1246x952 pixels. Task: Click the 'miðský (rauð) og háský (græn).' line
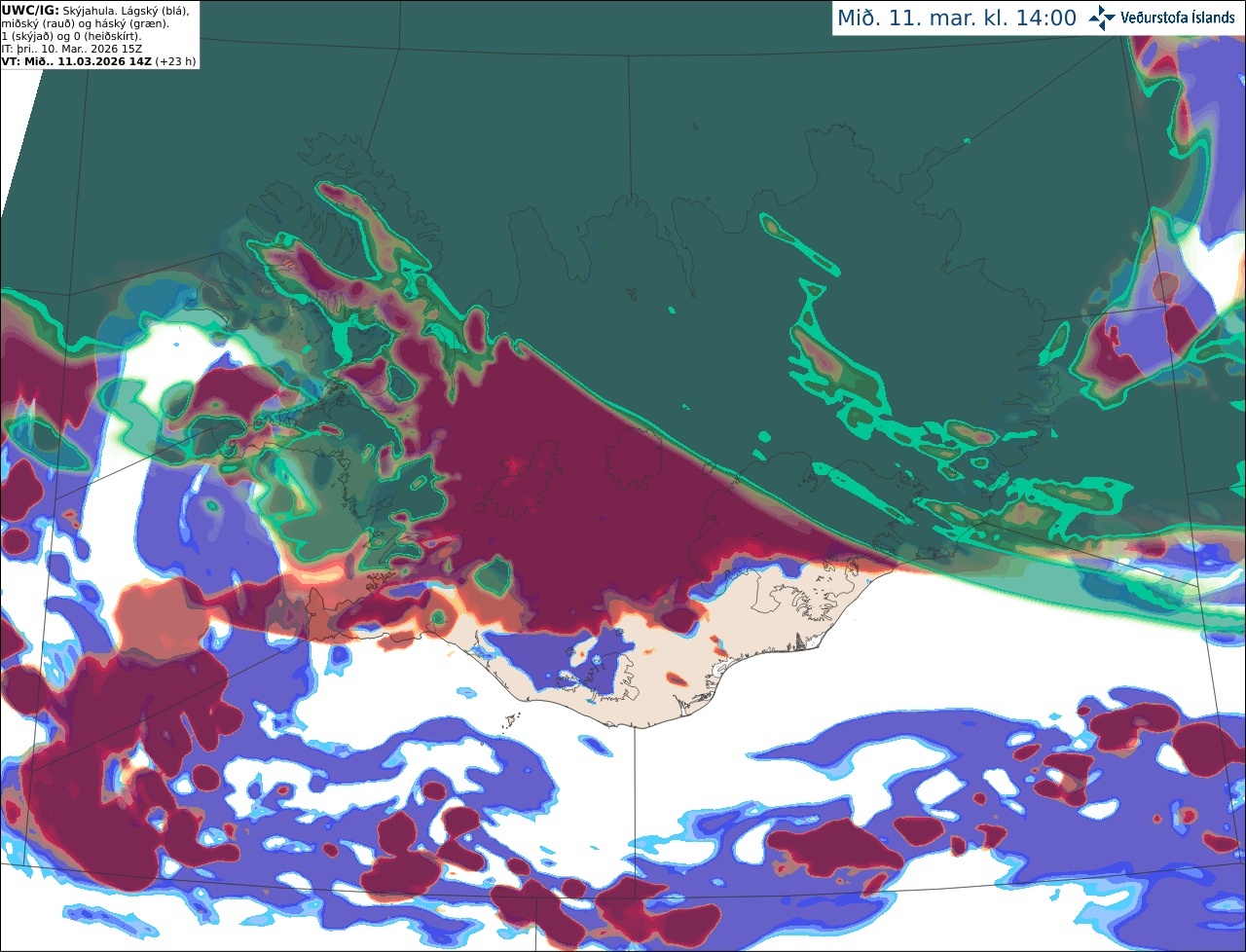coord(85,22)
